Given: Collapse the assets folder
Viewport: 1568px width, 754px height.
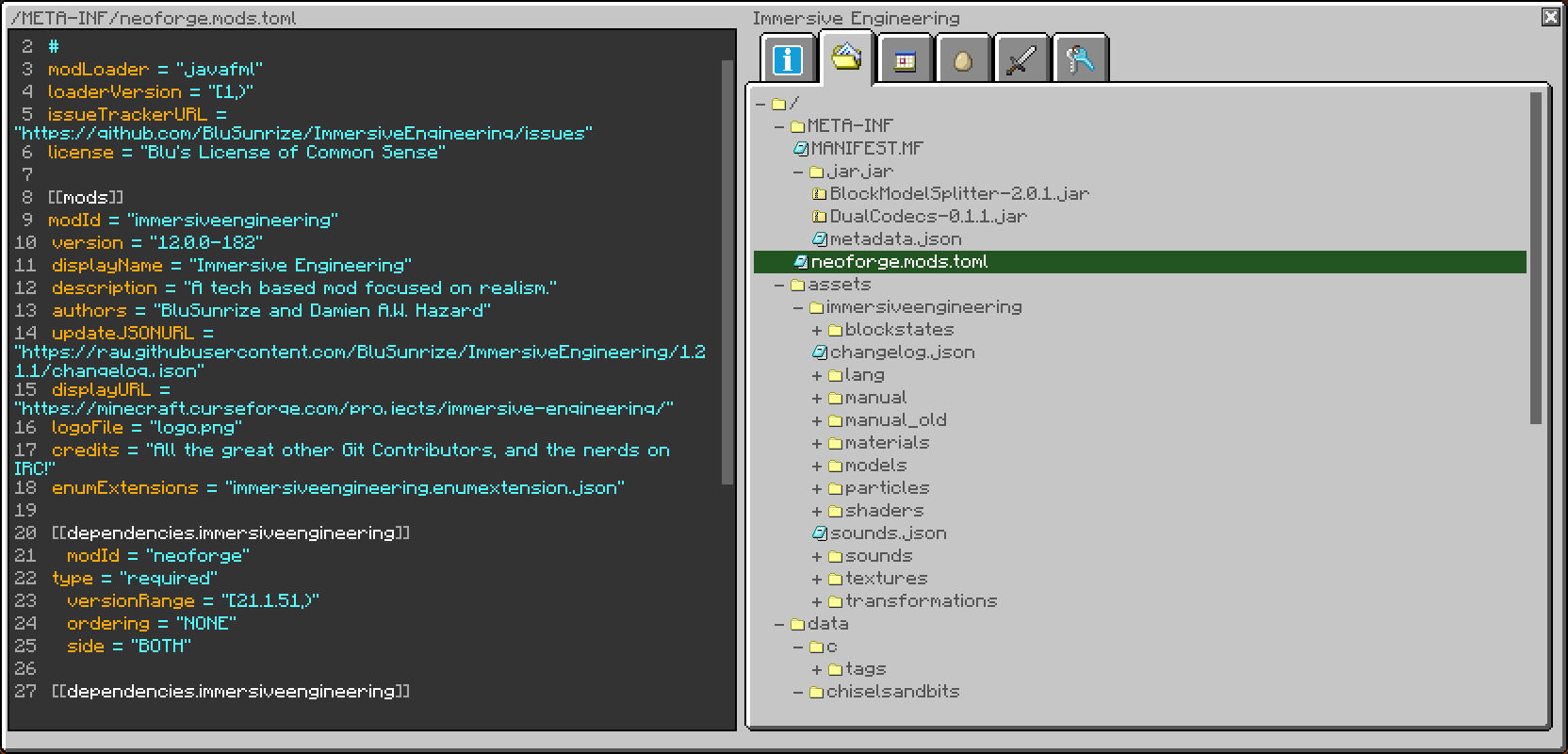Looking at the screenshot, I should tap(779, 285).
